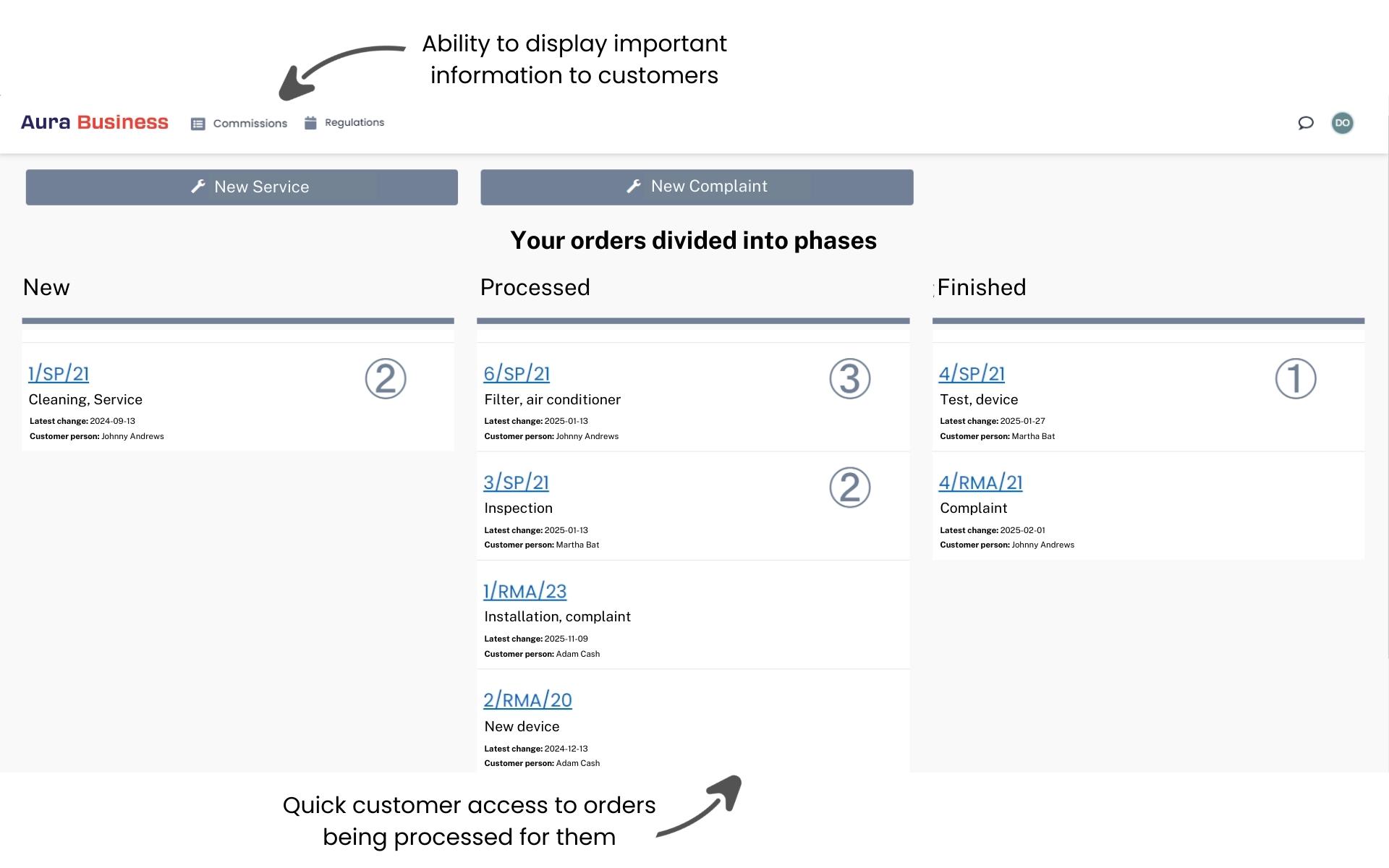Click the circled 3 badge on Filter, air conditioner

849,378
